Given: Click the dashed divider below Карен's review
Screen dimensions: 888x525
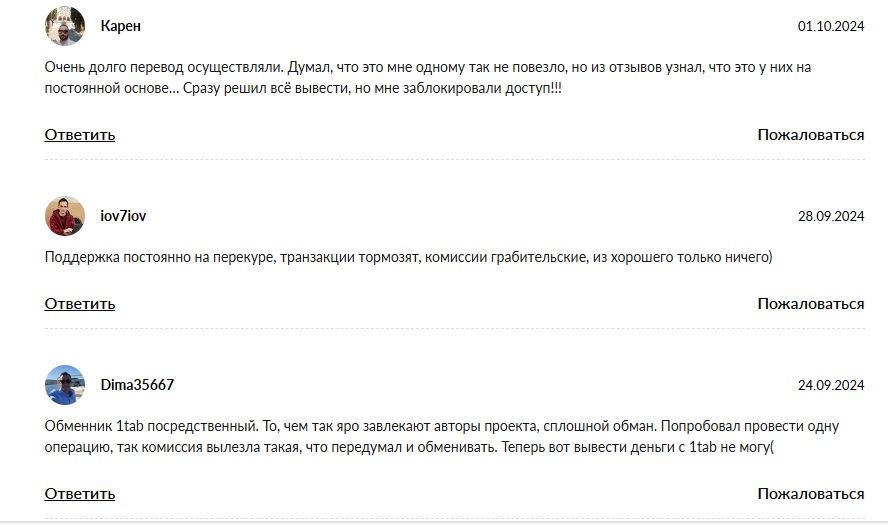Looking at the screenshot, I should (x=455, y=160).
